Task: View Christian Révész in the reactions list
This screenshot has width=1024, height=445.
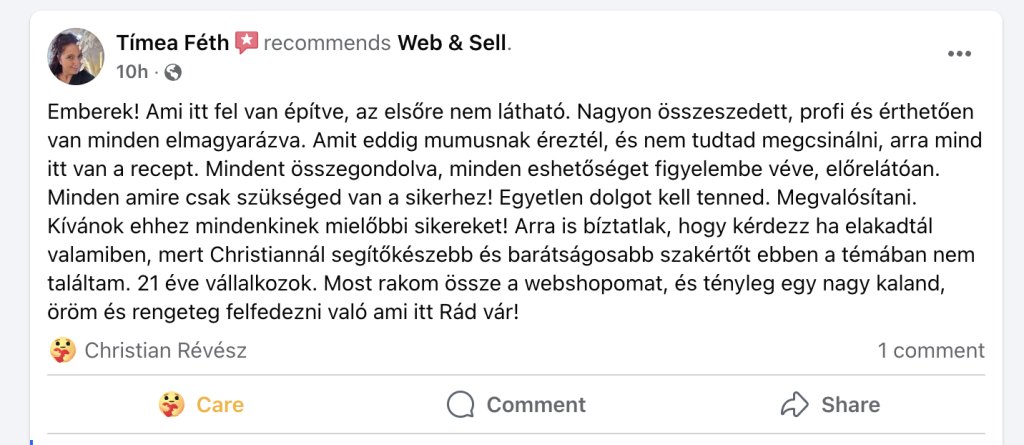Action: [166, 351]
